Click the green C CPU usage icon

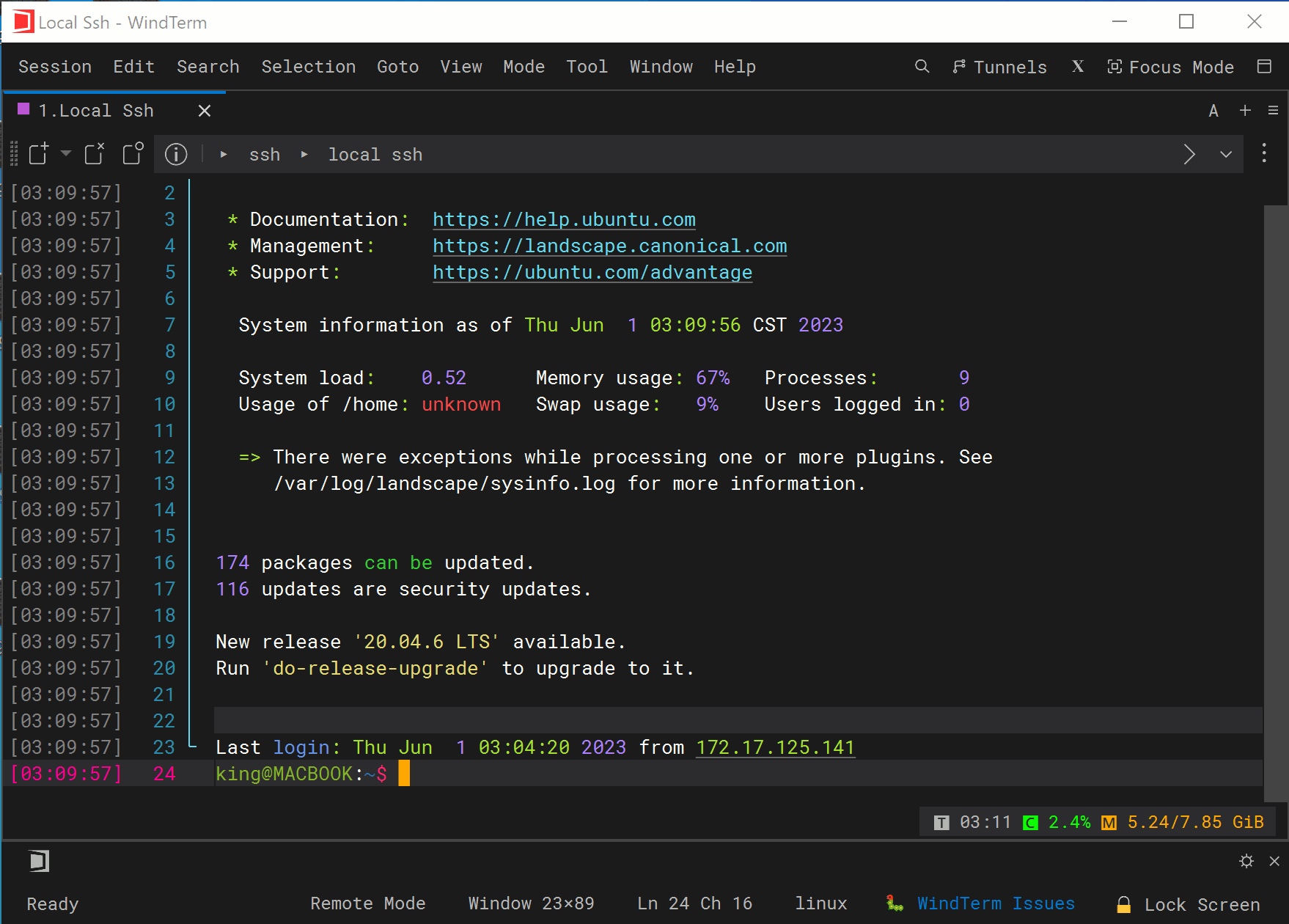(x=1030, y=823)
